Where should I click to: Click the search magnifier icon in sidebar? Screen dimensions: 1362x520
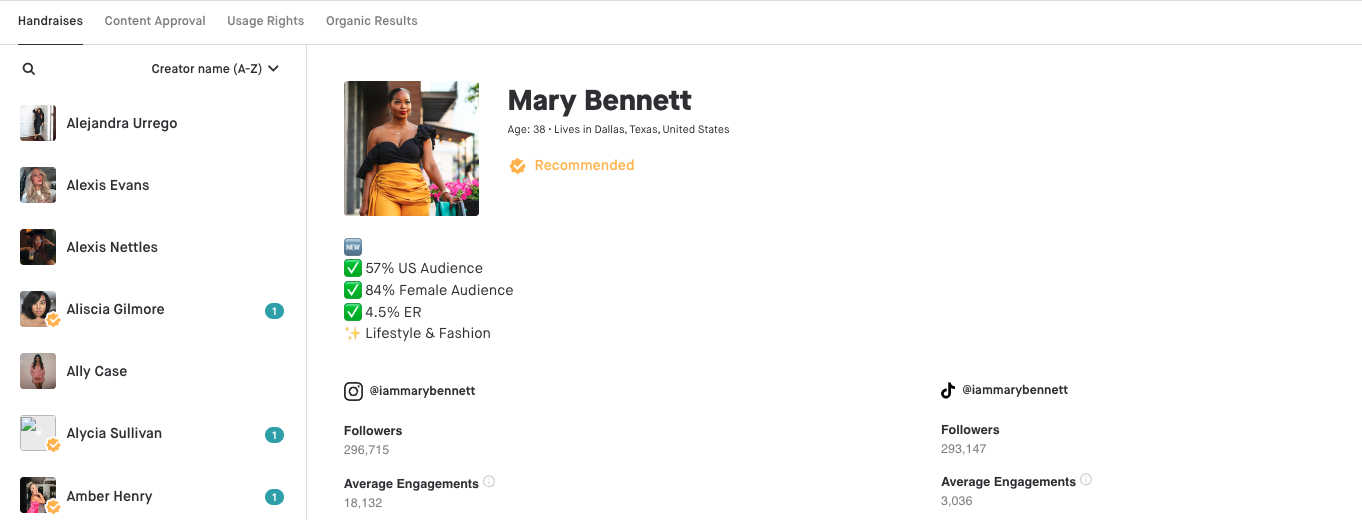pos(29,69)
